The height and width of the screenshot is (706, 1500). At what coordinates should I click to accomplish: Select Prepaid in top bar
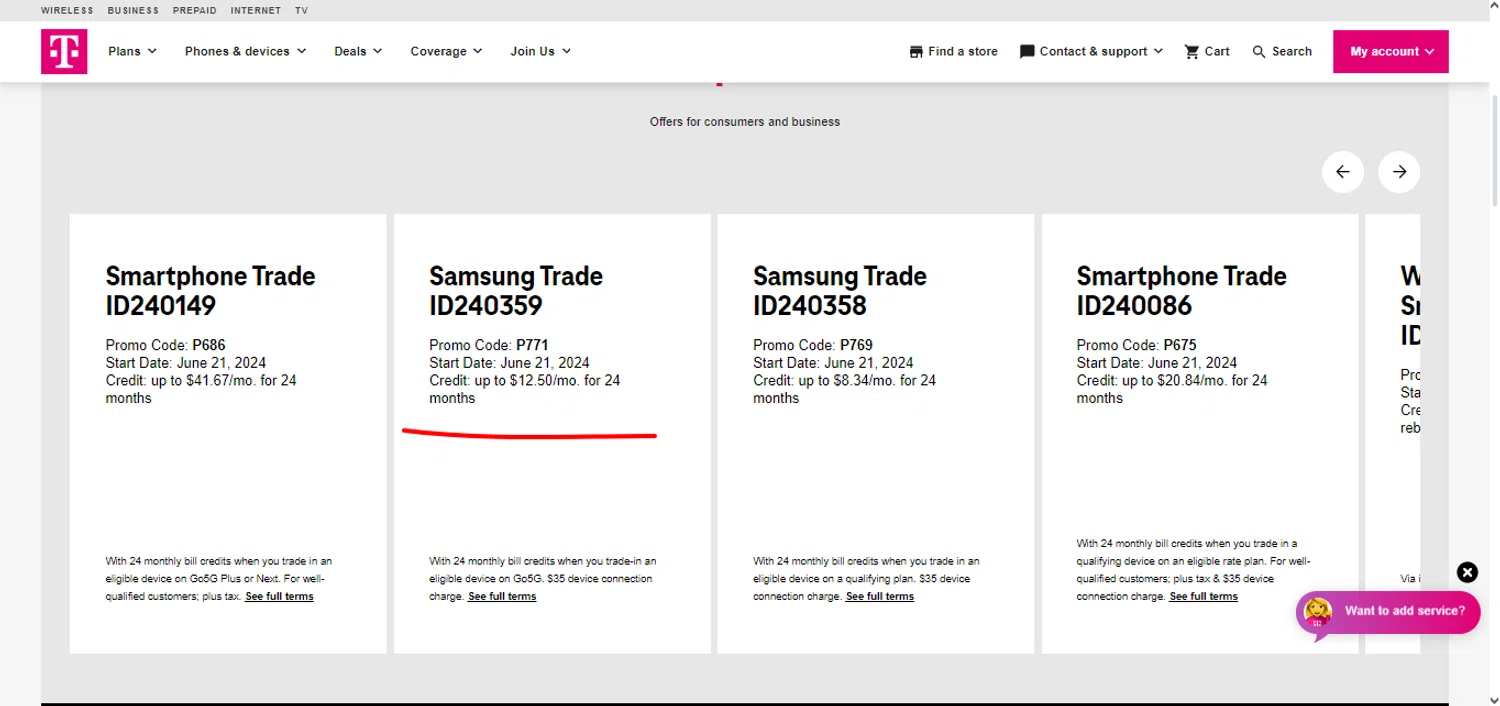[x=194, y=10]
